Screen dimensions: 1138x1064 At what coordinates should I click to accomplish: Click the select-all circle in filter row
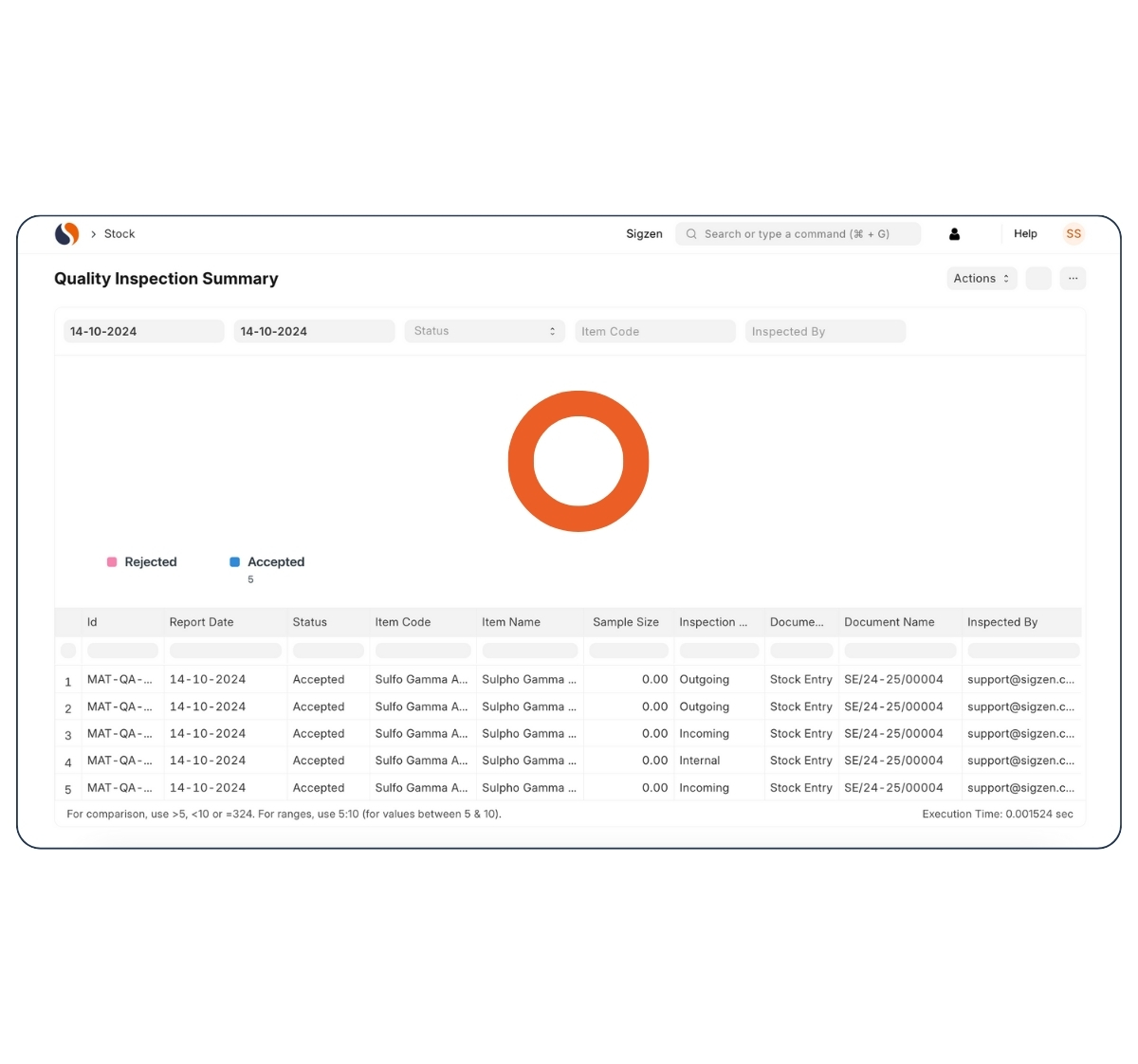click(68, 651)
